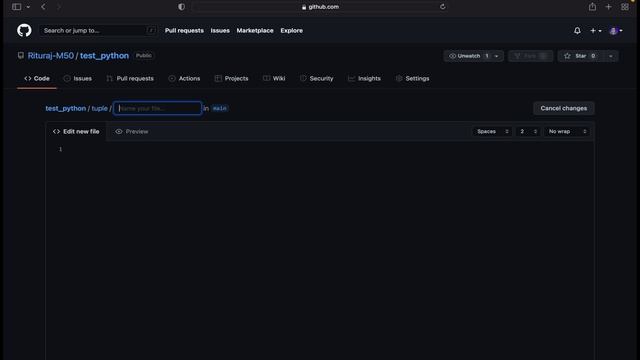Open the notifications bell
The width and height of the screenshot is (640, 360).
[577, 31]
